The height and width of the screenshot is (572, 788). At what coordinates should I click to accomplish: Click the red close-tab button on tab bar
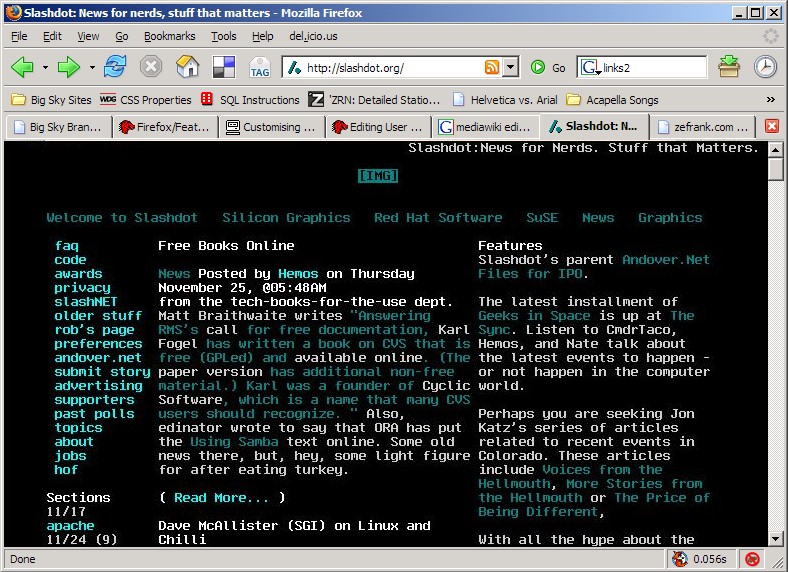coord(772,126)
